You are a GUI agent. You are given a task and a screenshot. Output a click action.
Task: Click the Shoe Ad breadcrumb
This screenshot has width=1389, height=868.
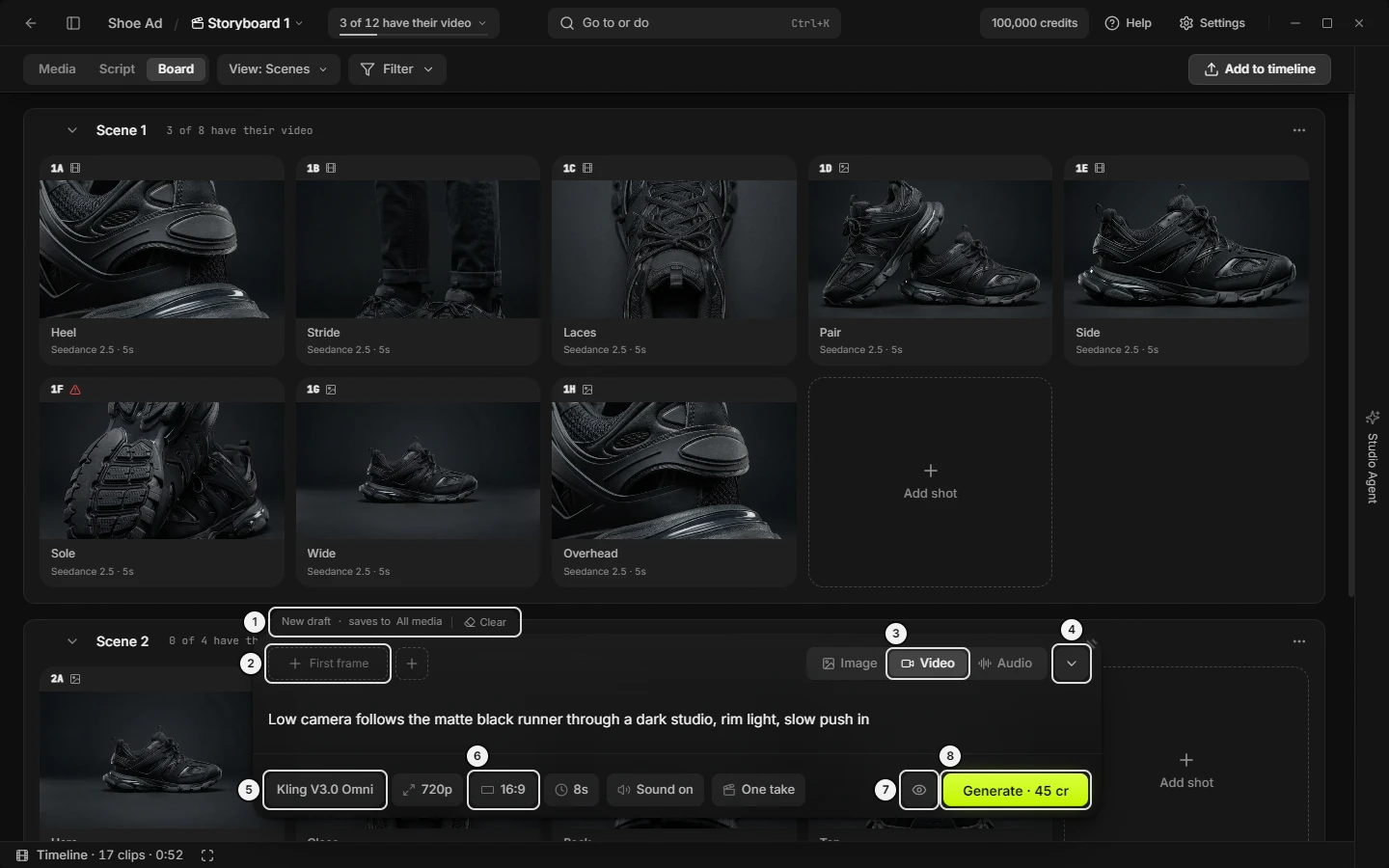click(135, 23)
